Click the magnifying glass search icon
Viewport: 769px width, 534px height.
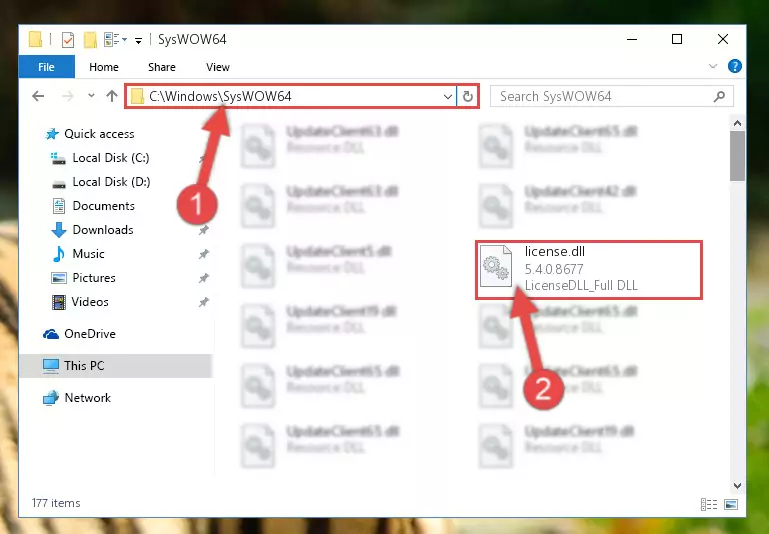(x=719, y=96)
